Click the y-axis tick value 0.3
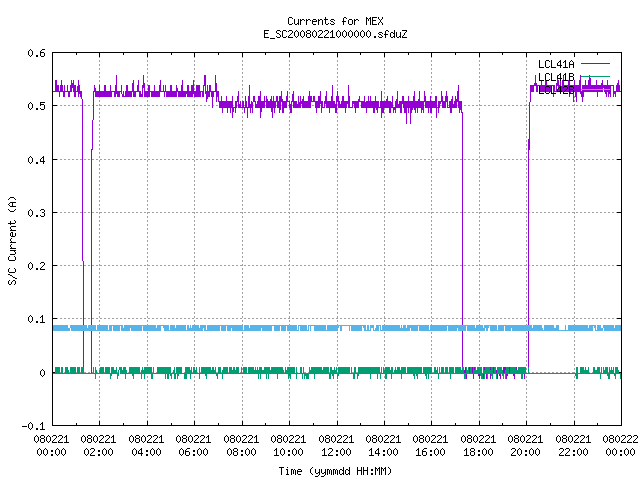 tap(36, 213)
